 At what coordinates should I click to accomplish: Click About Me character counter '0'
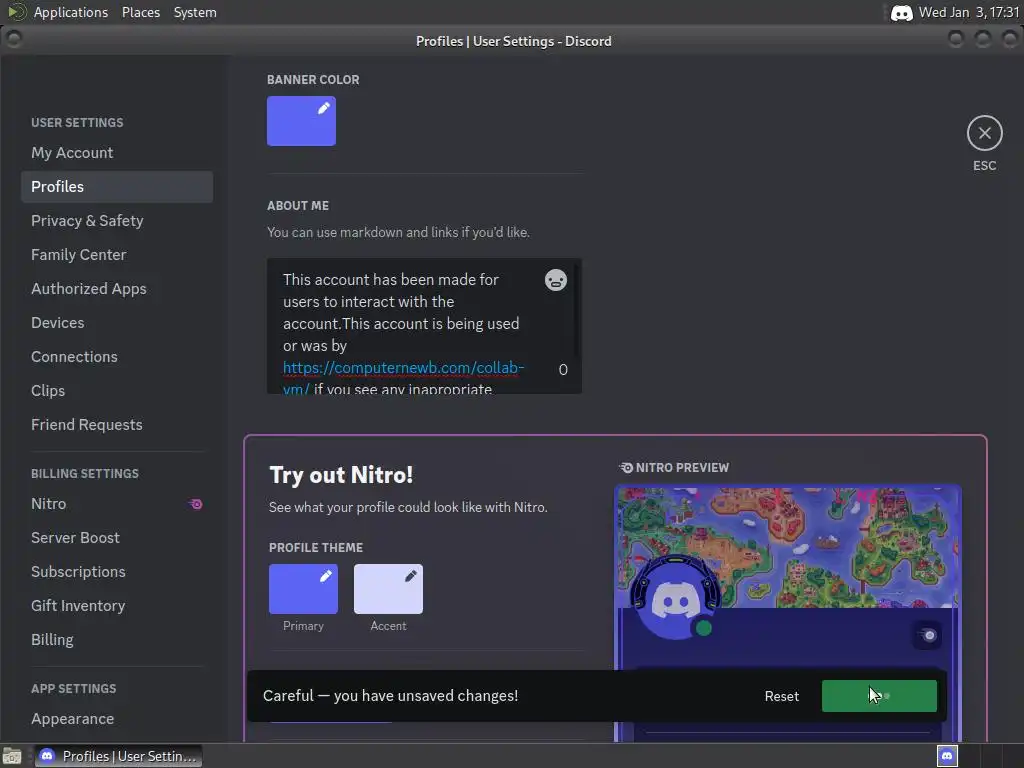pyautogui.click(x=563, y=370)
